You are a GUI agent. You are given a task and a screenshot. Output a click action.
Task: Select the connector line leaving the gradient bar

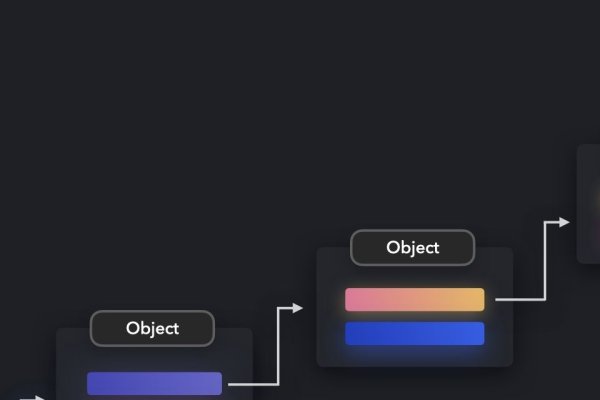[518, 299]
